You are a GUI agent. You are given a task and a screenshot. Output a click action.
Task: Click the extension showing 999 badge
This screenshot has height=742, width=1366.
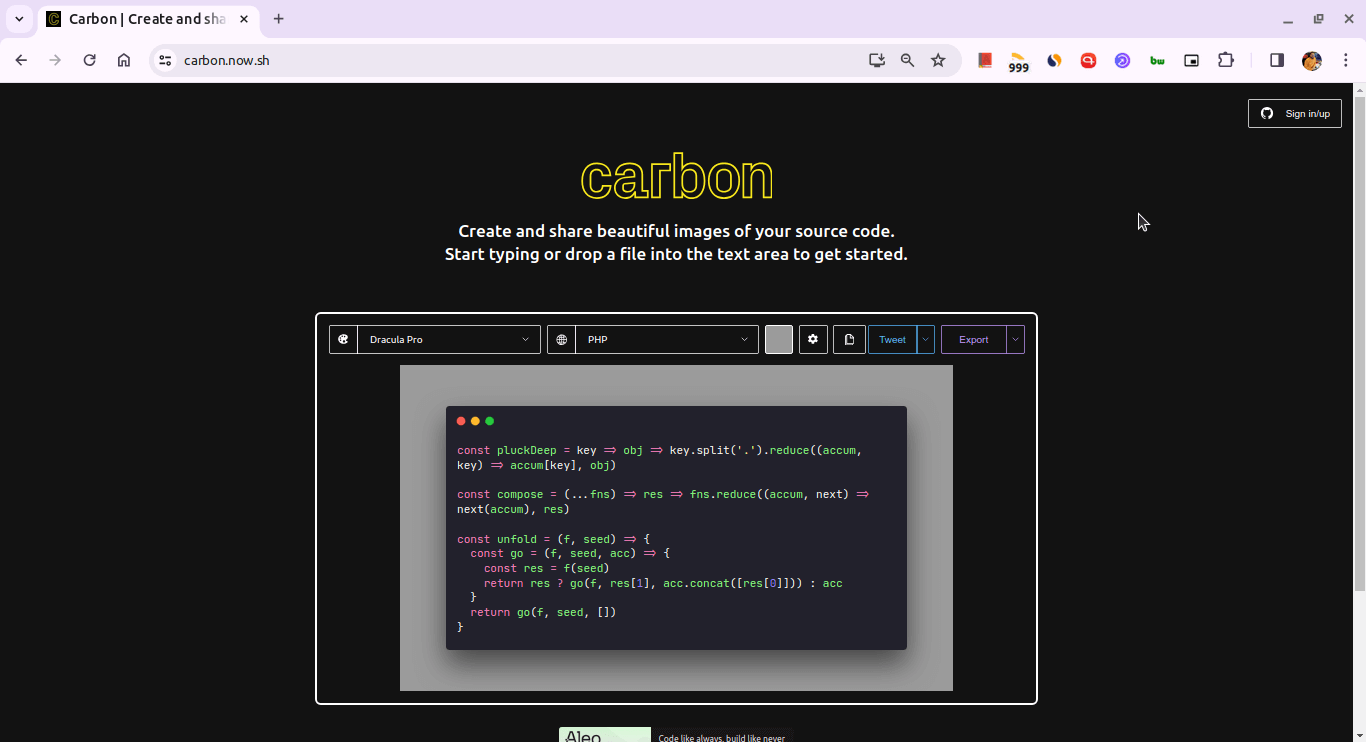(x=1018, y=62)
